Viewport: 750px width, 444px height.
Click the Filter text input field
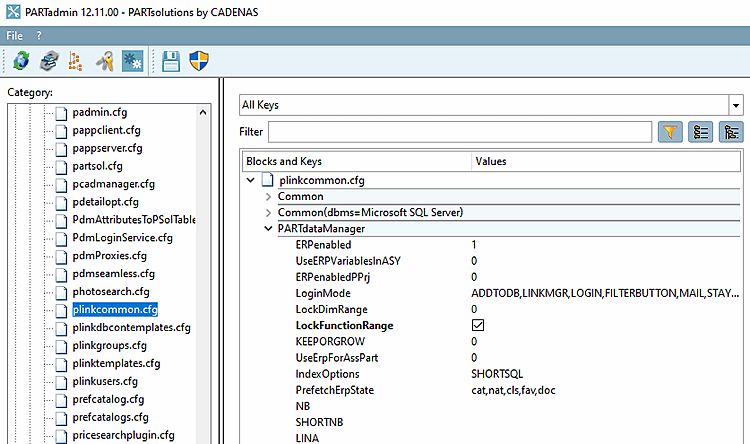point(459,132)
